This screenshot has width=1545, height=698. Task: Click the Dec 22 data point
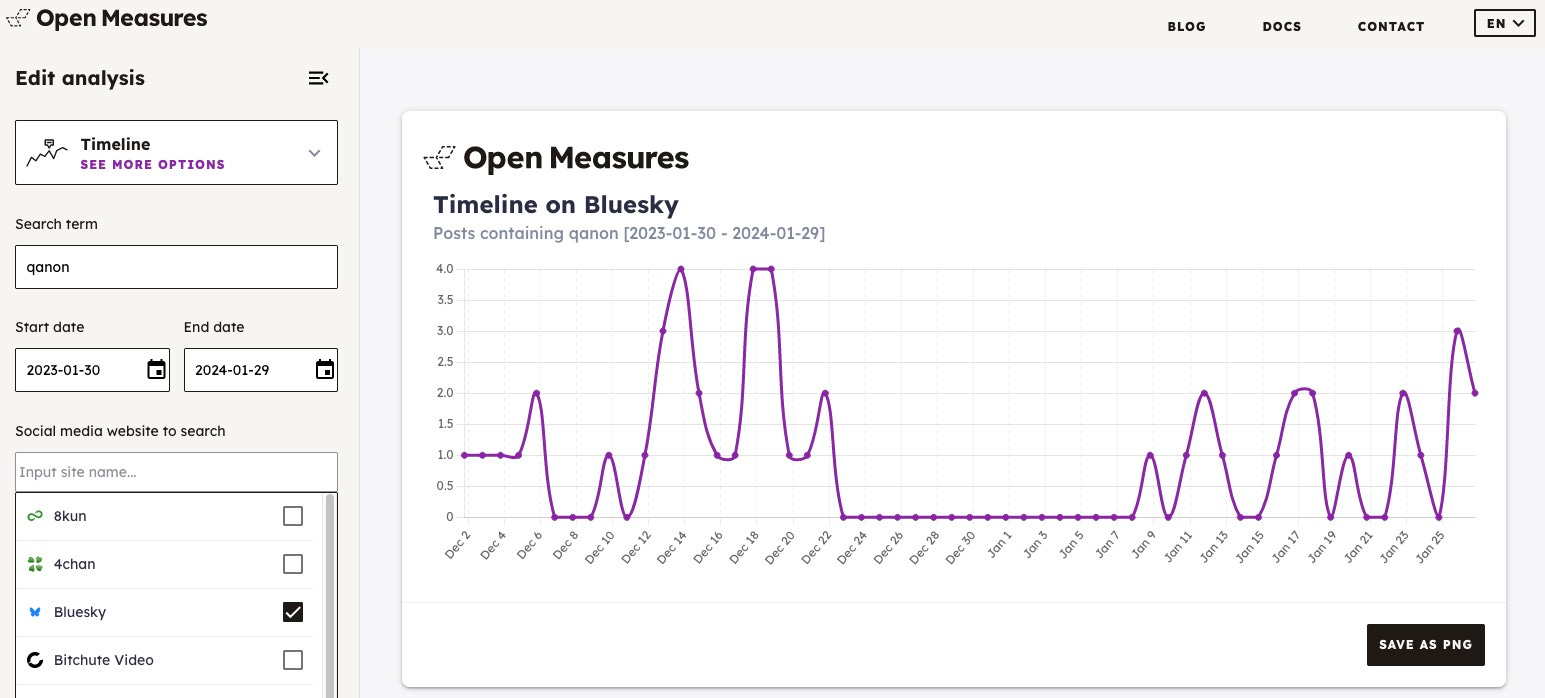[x=825, y=393]
